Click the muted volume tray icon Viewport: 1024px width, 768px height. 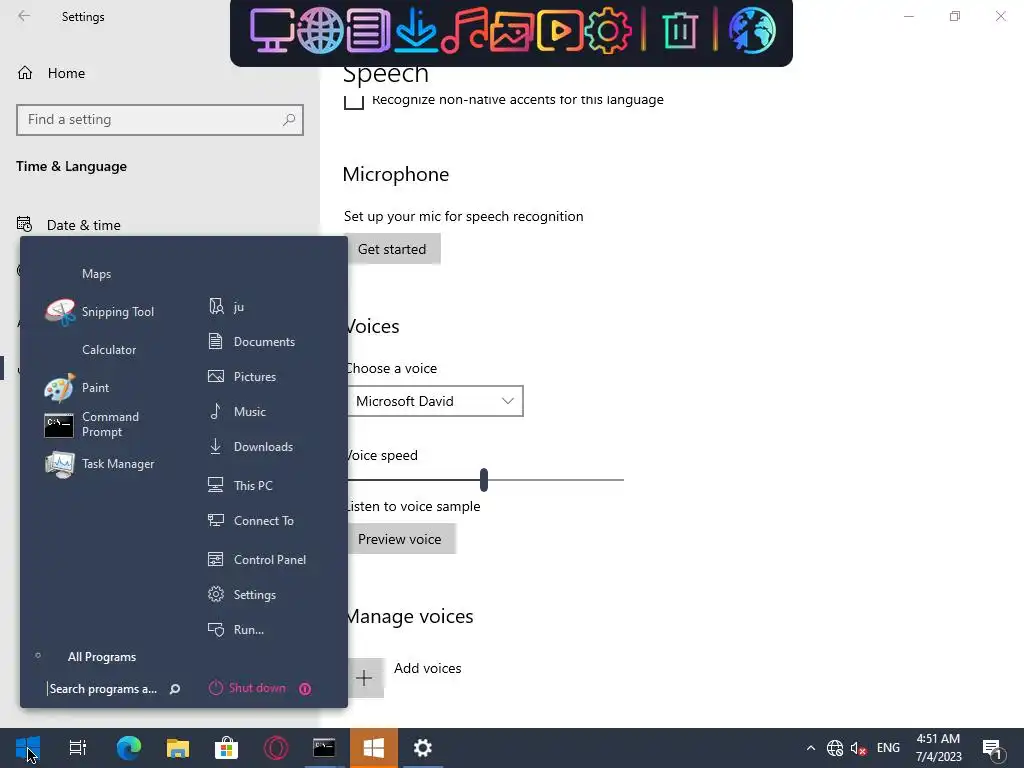coord(858,748)
